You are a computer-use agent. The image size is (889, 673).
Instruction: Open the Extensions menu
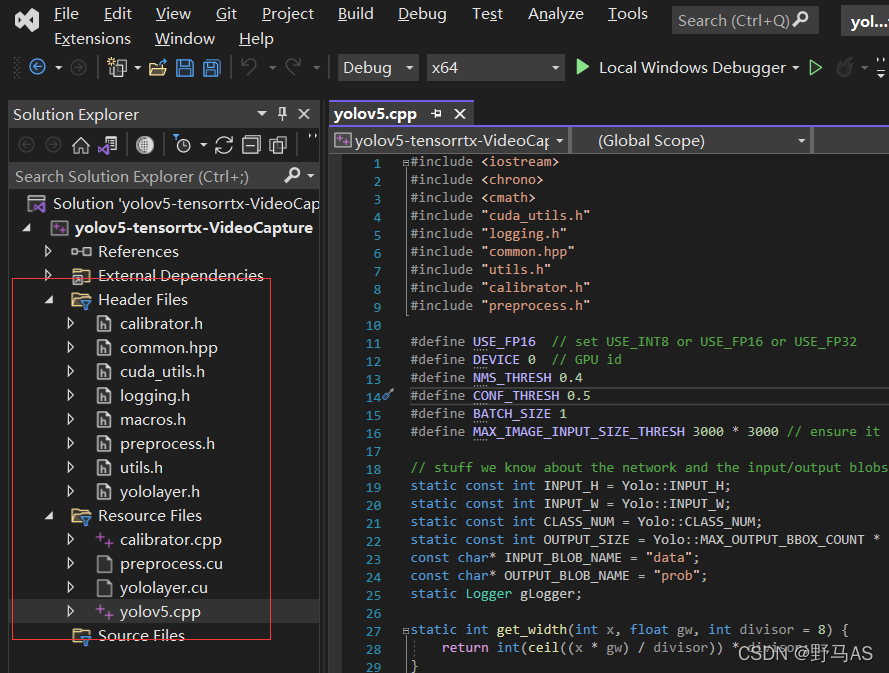pyautogui.click(x=92, y=39)
